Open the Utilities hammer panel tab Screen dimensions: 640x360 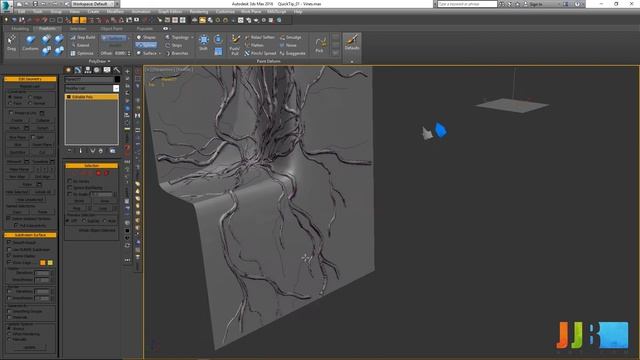coord(117,70)
